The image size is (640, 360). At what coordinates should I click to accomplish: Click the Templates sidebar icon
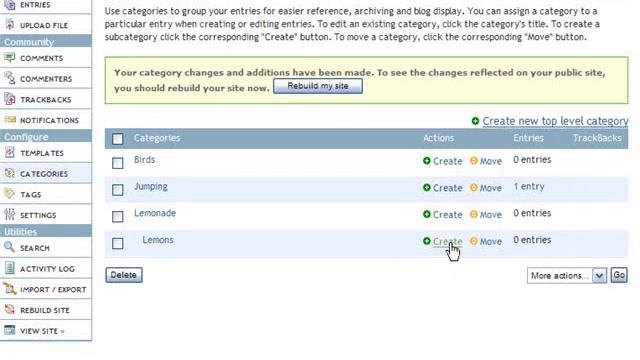point(10,153)
